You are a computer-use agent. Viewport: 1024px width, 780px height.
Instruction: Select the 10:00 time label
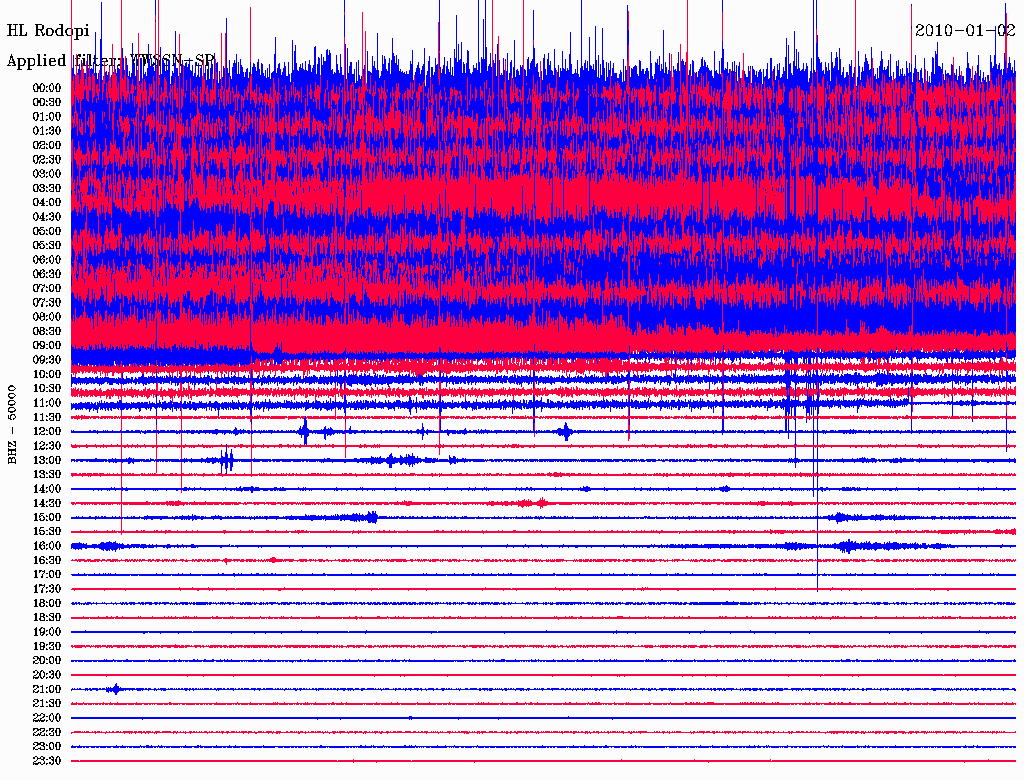point(47,374)
